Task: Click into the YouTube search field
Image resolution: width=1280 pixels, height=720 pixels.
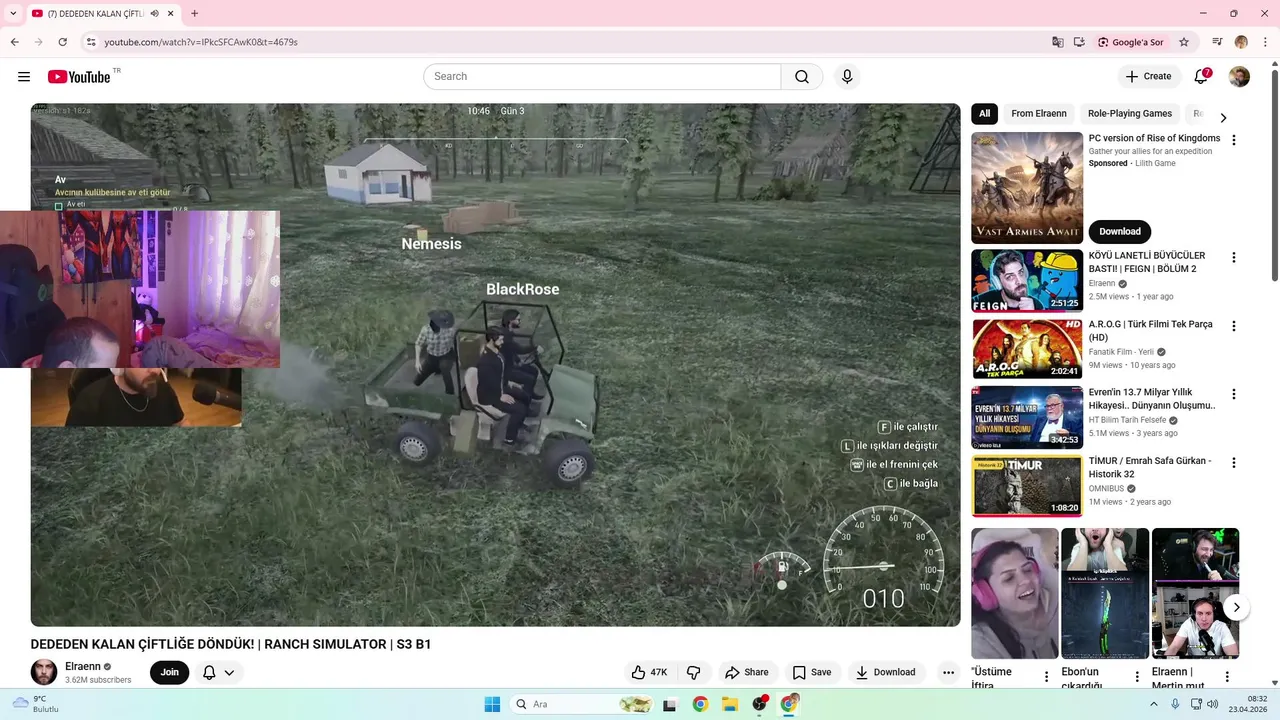Action: (x=602, y=76)
